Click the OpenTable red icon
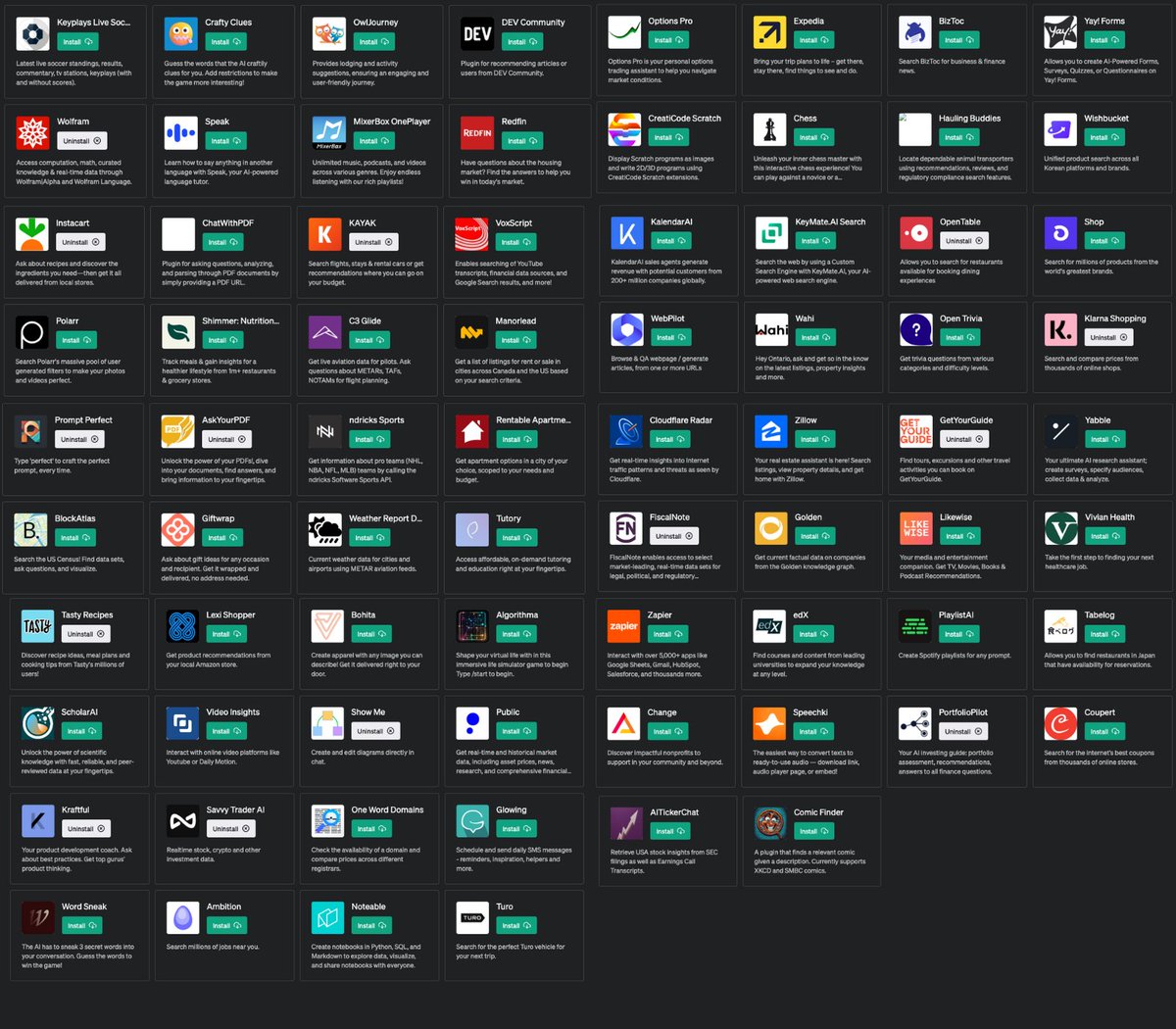 [x=916, y=233]
